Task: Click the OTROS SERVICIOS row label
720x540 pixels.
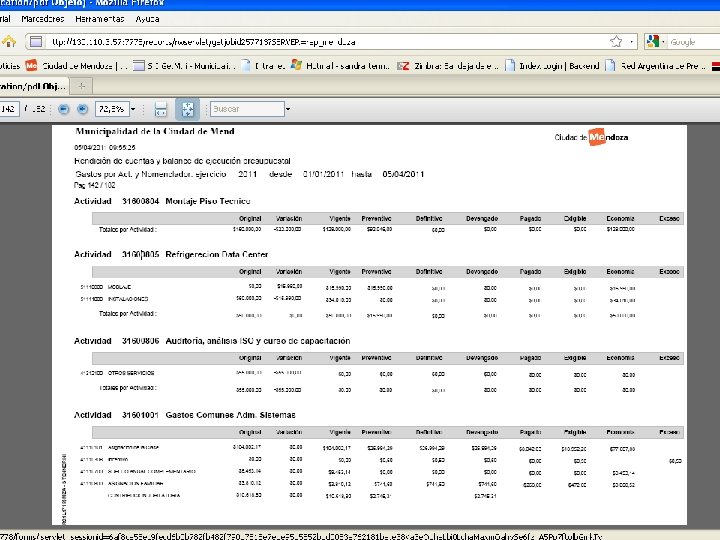Action: (x=131, y=373)
